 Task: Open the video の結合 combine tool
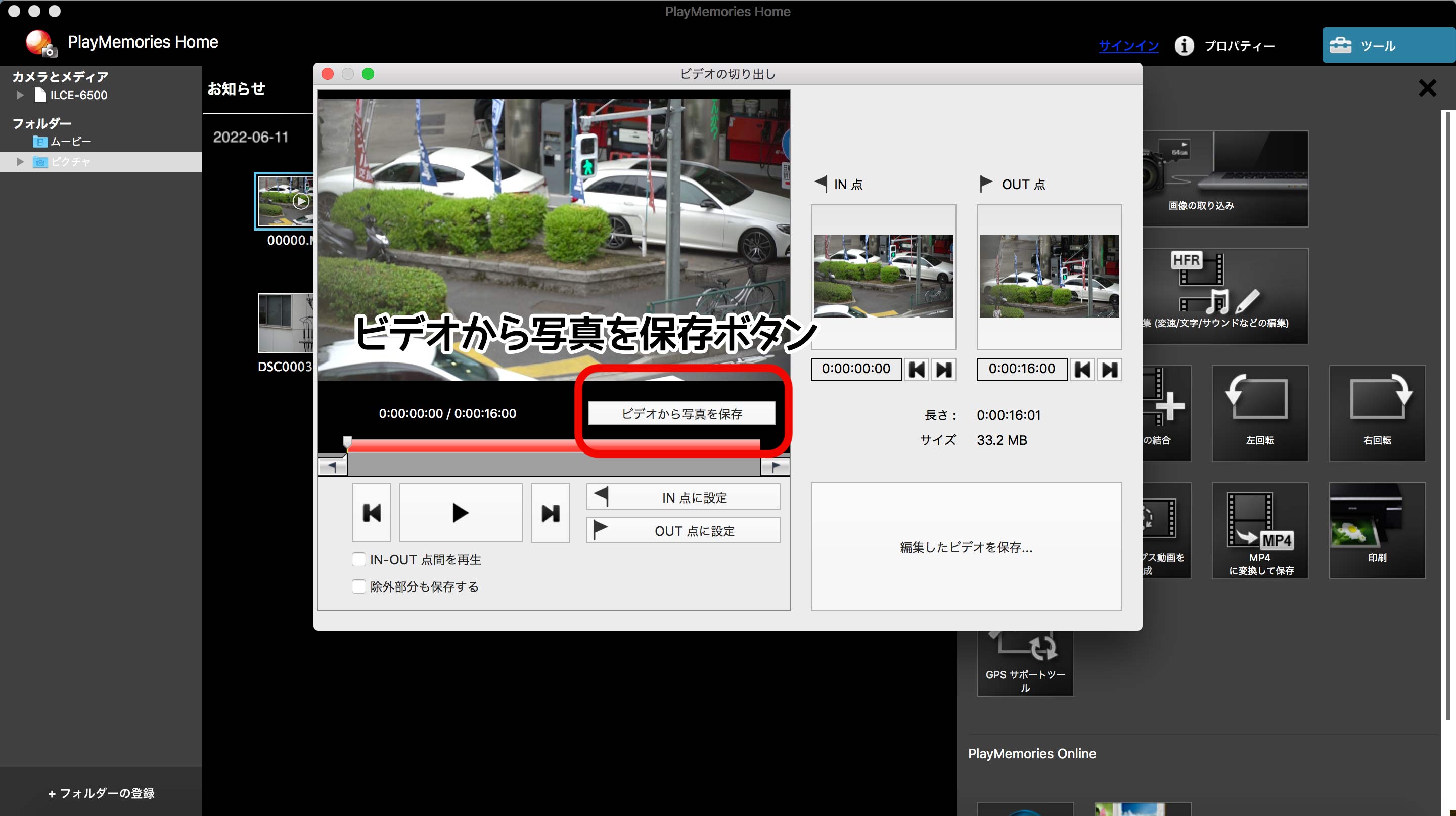coord(1167,413)
